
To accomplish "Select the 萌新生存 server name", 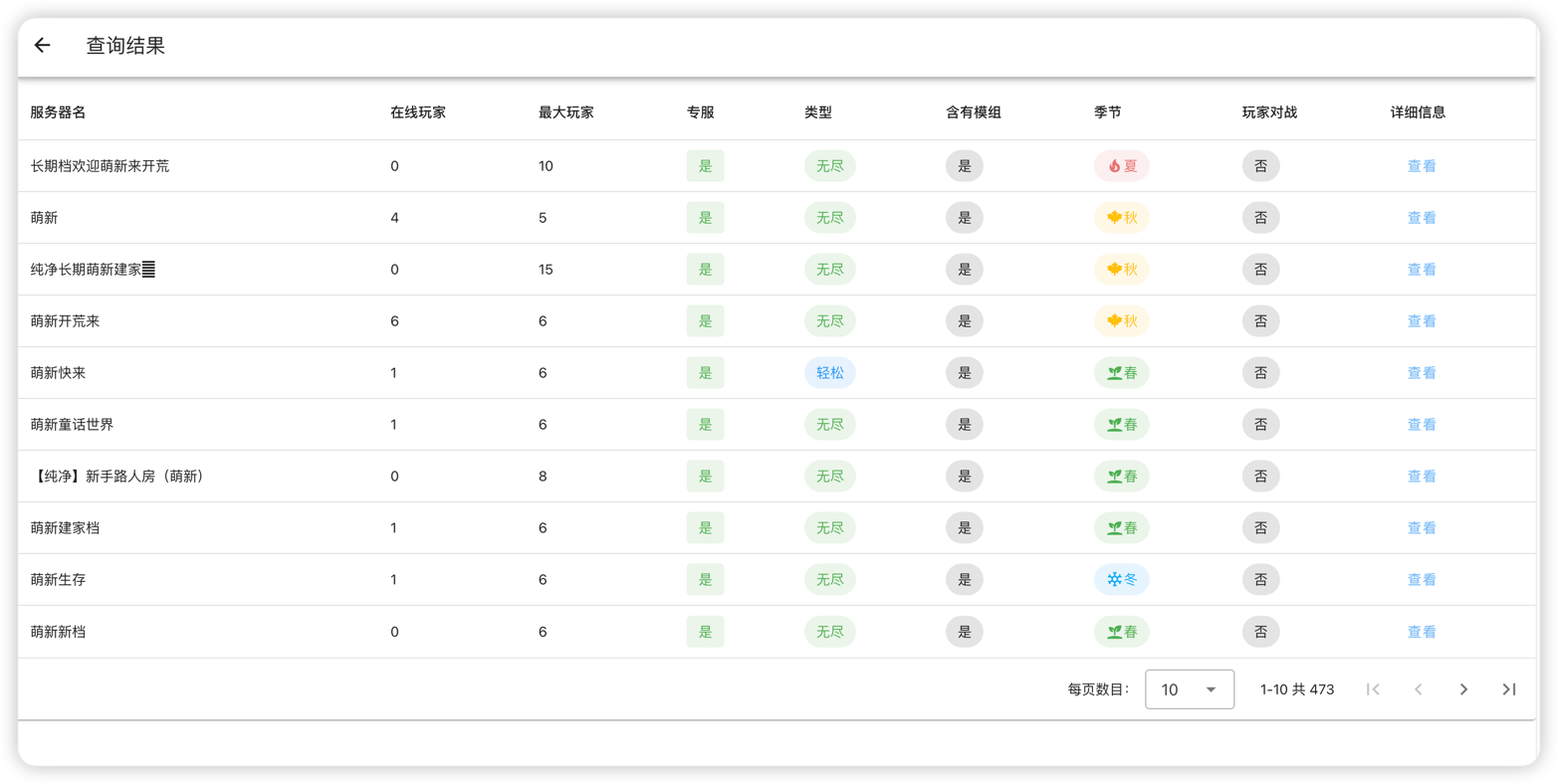I will tap(58, 580).
